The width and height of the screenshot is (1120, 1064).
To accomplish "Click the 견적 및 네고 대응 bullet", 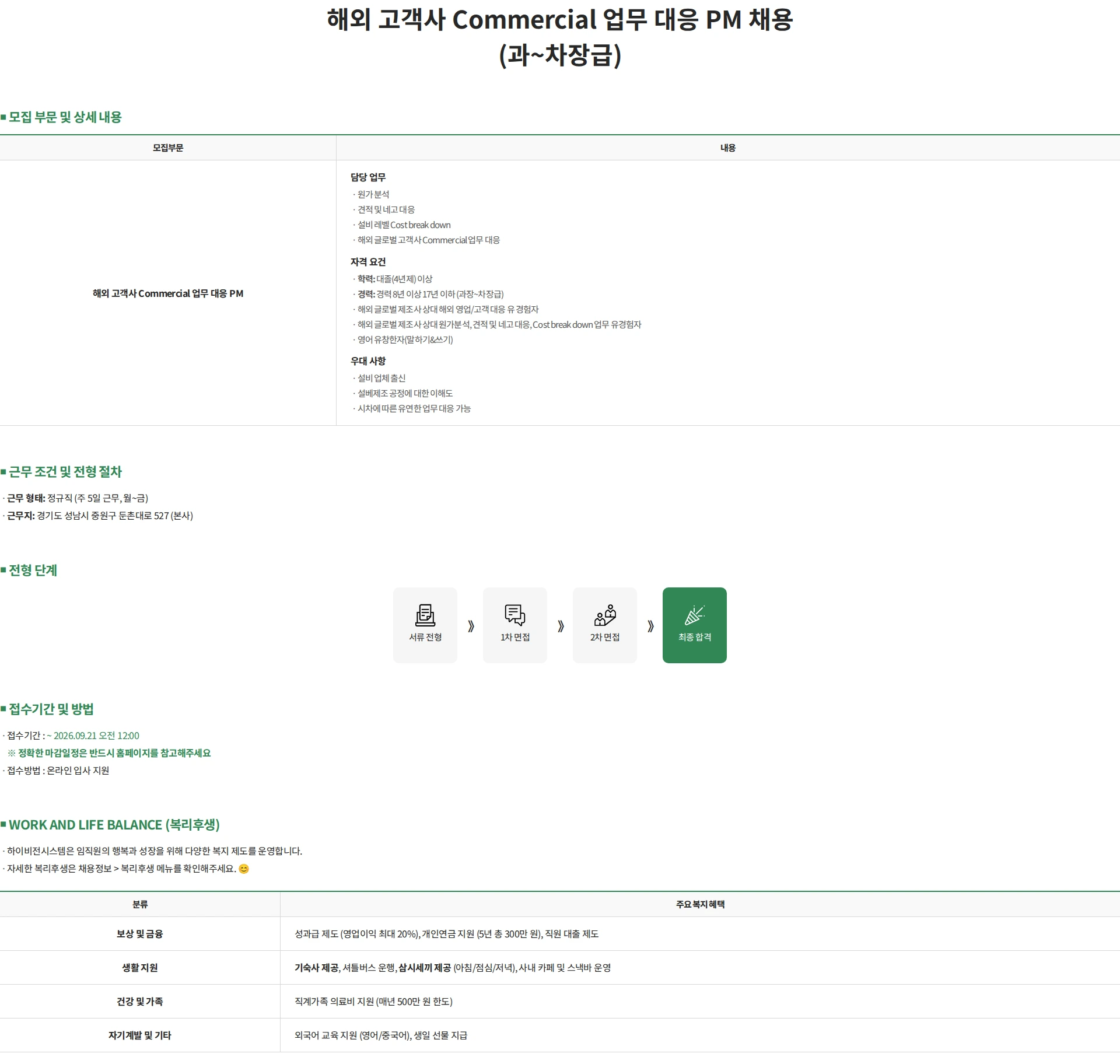I will [384, 209].
